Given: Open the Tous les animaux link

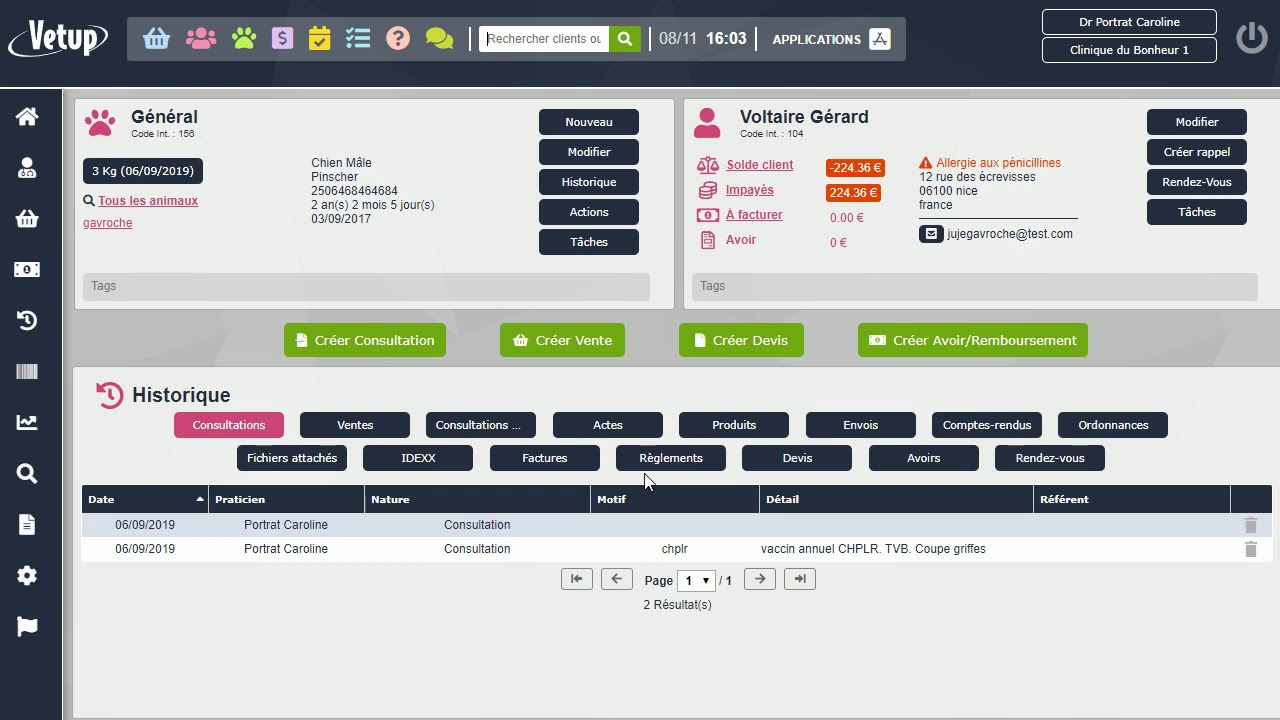Looking at the screenshot, I should 148,201.
